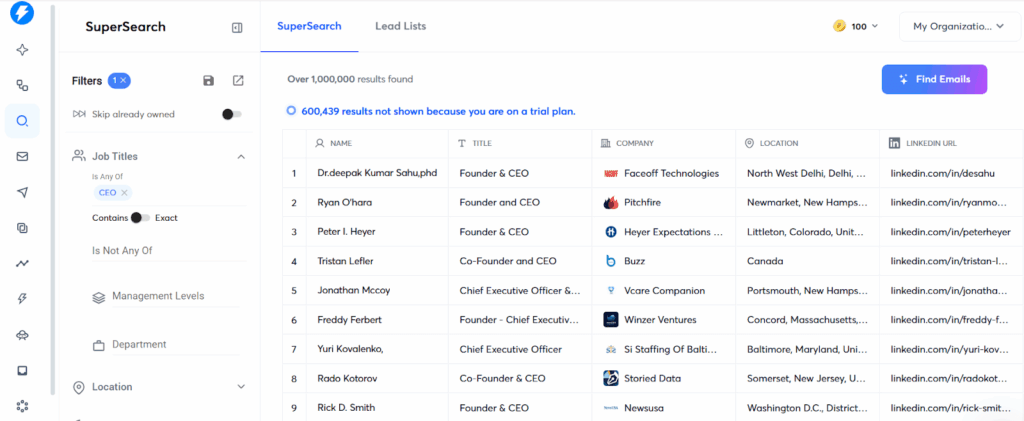1024x421 pixels.
Task: Click the lightning bolt logo icon
Action: pos(21,14)
